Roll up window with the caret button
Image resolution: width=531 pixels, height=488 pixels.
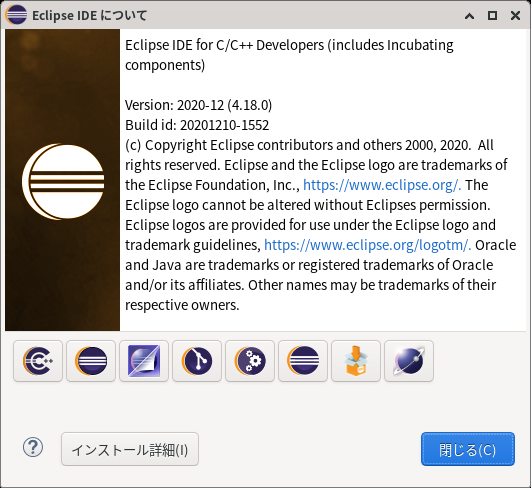(469, 16)
